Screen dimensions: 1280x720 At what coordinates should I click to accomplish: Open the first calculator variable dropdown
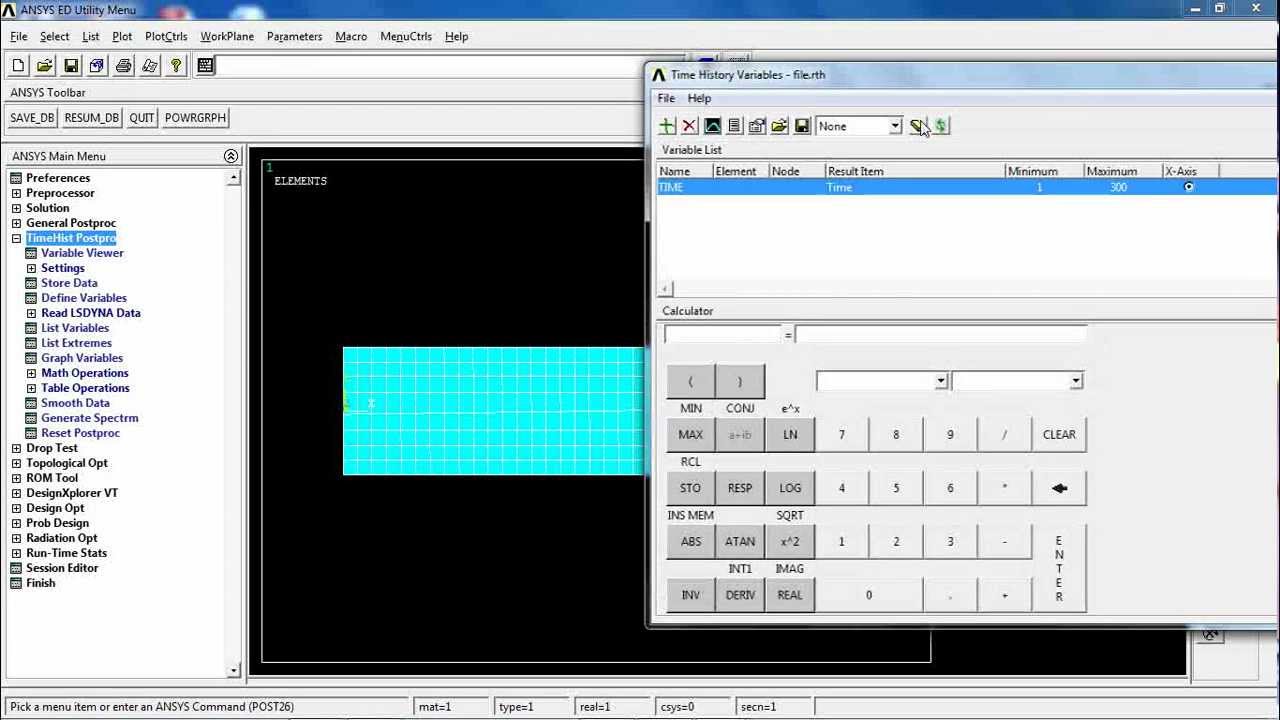point(940,381)
